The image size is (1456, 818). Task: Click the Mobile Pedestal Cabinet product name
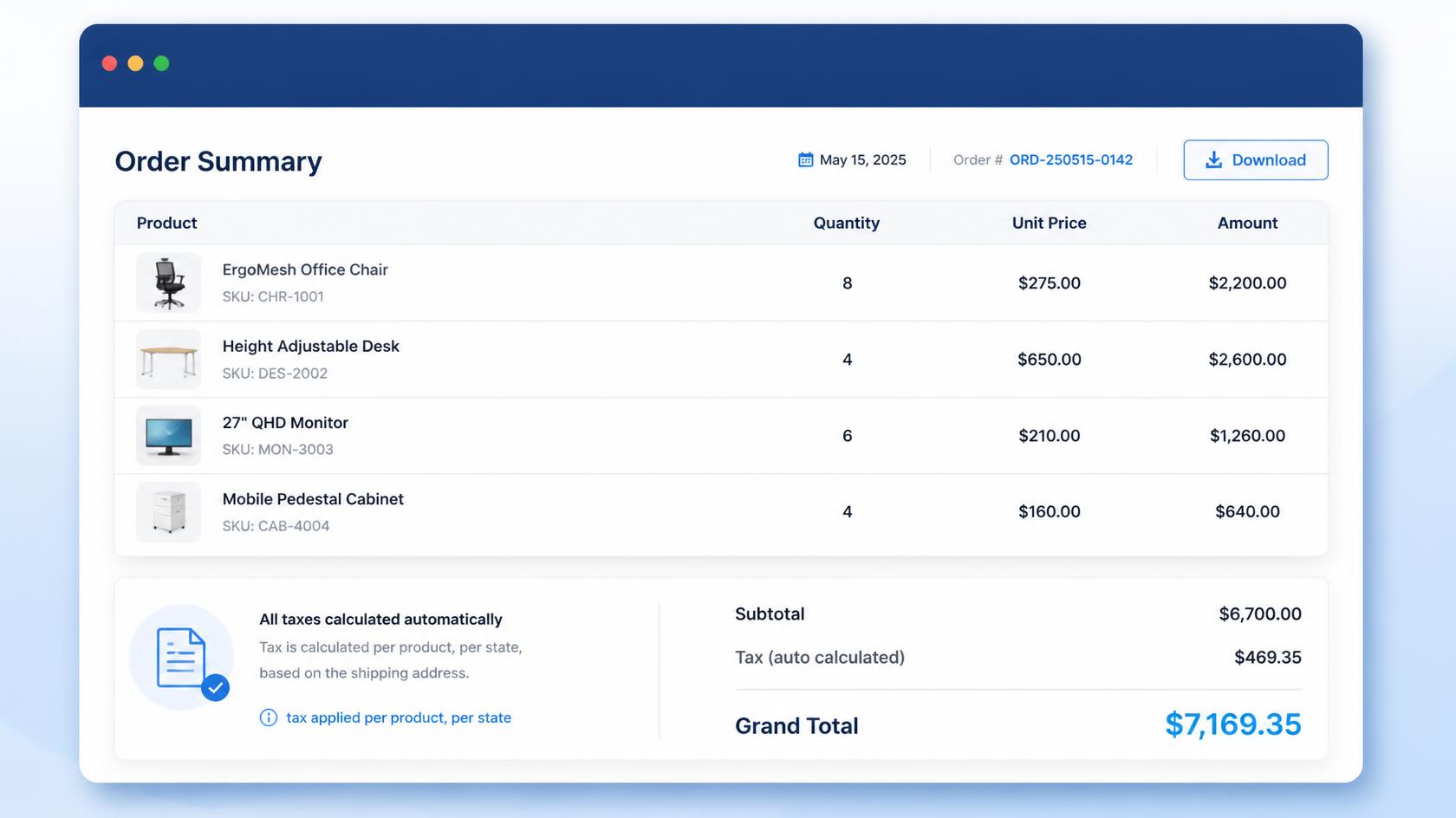coord(313,499)
